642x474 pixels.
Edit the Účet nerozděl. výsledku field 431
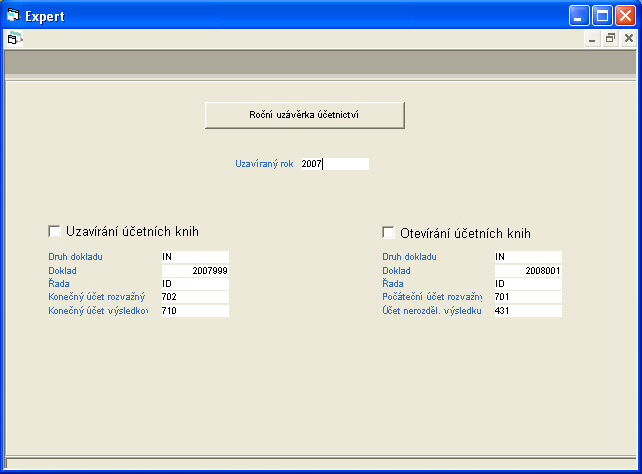pos(527,311)
